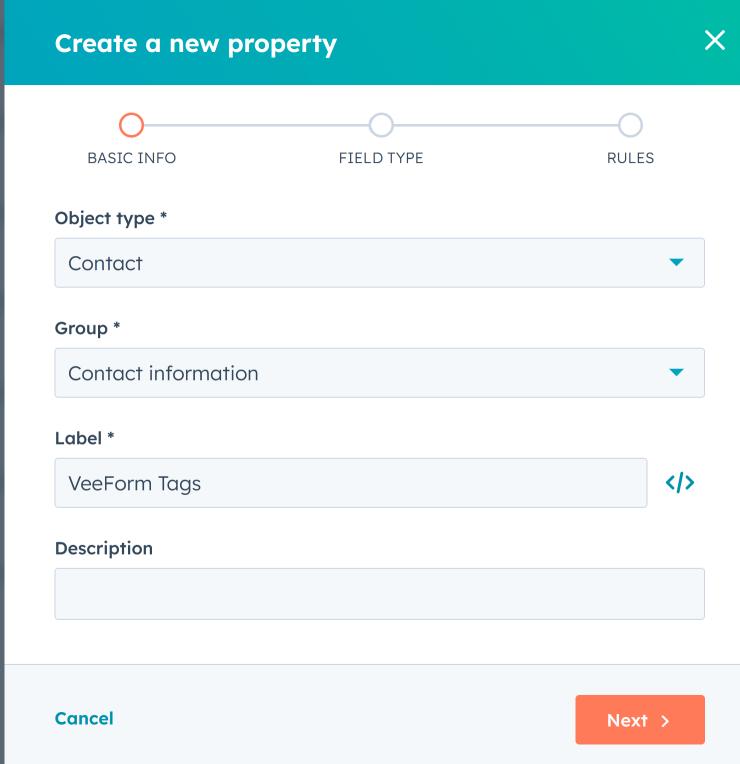Focus the Label field containing VeeForm Tags
This screenshot has height=764, width=740.
click(351, 483)
